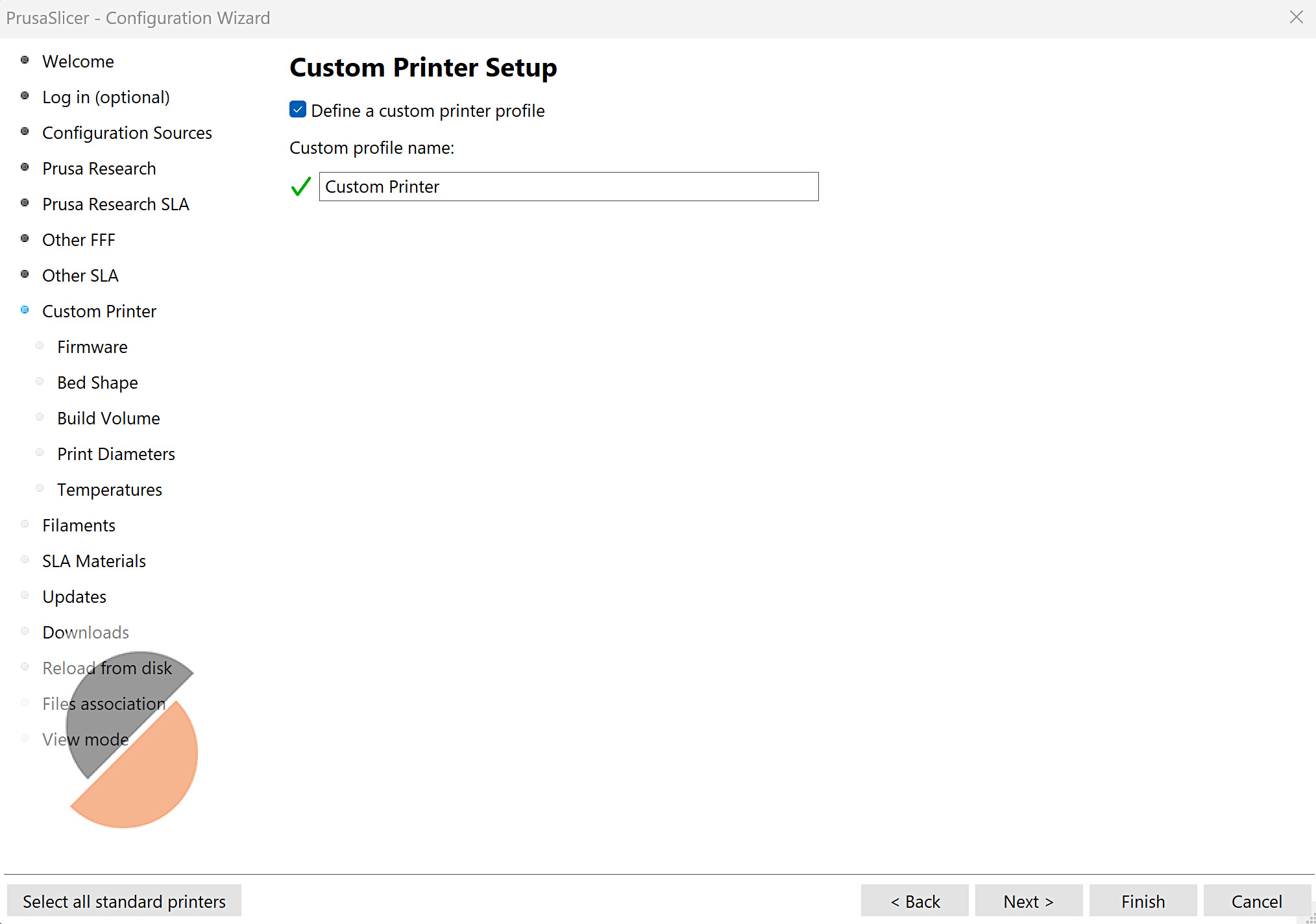Open the Log in (optional) page
The height and width of the screenshot is (924, 1316).
point(106,97)
